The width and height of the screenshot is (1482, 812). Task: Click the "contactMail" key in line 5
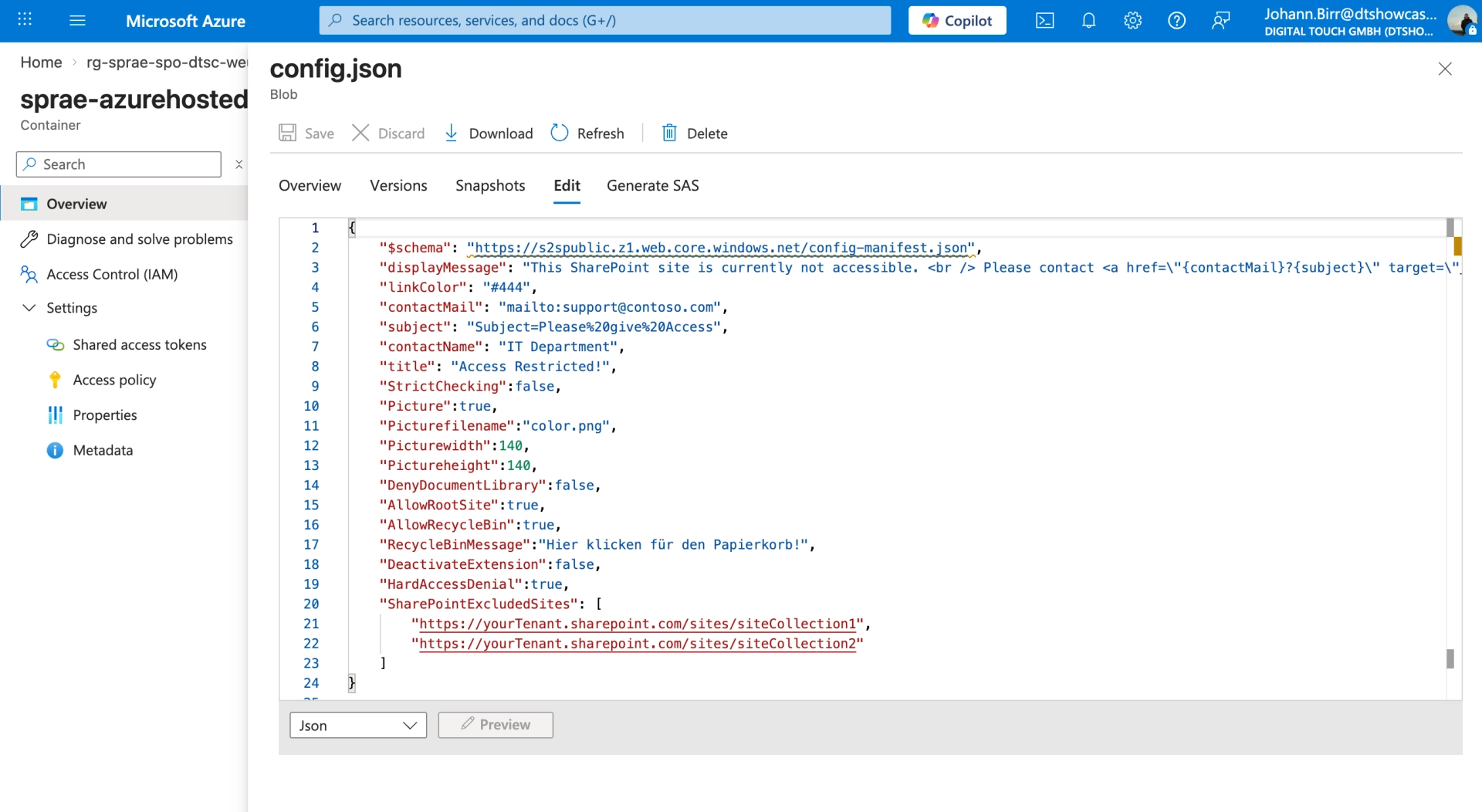tap(431, 307)
